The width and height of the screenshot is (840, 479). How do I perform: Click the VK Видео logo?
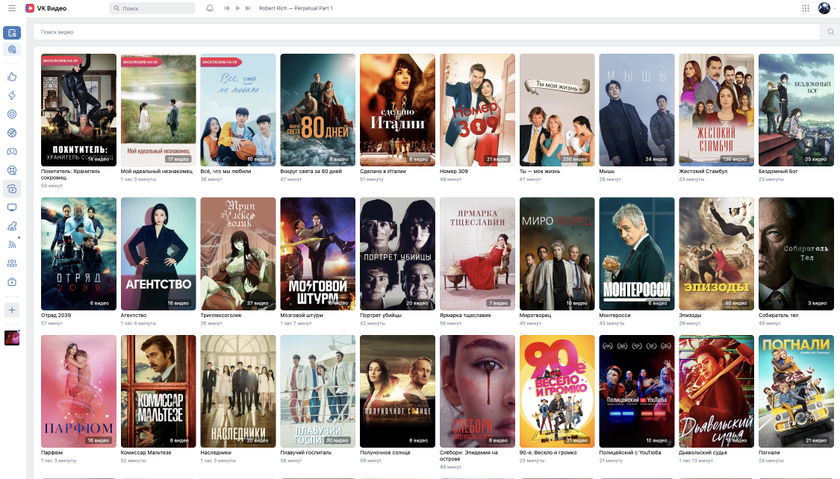(46, 8)
